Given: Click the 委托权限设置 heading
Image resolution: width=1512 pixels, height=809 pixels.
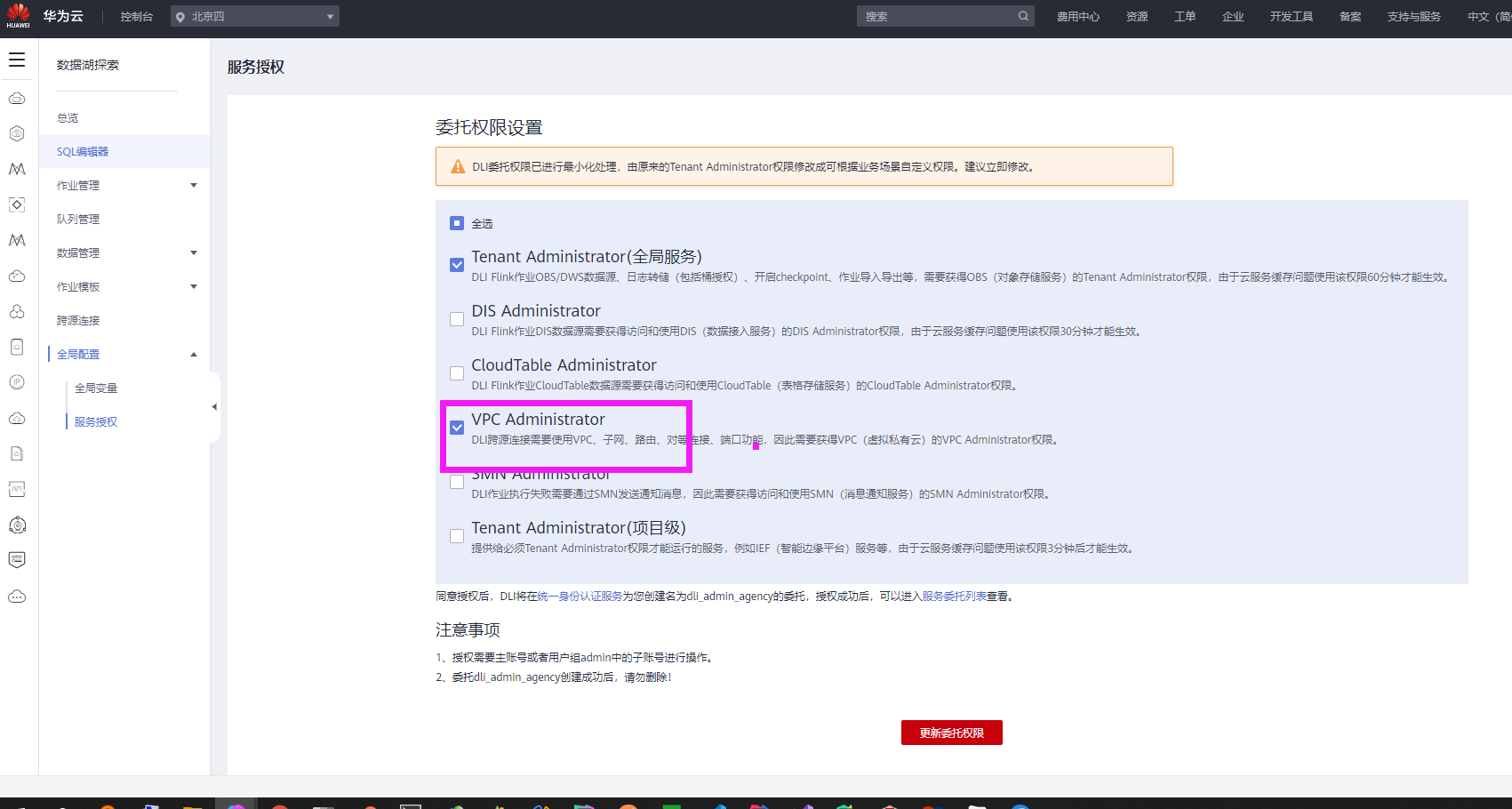Looking at the screenshot, I should pos(489,127).
